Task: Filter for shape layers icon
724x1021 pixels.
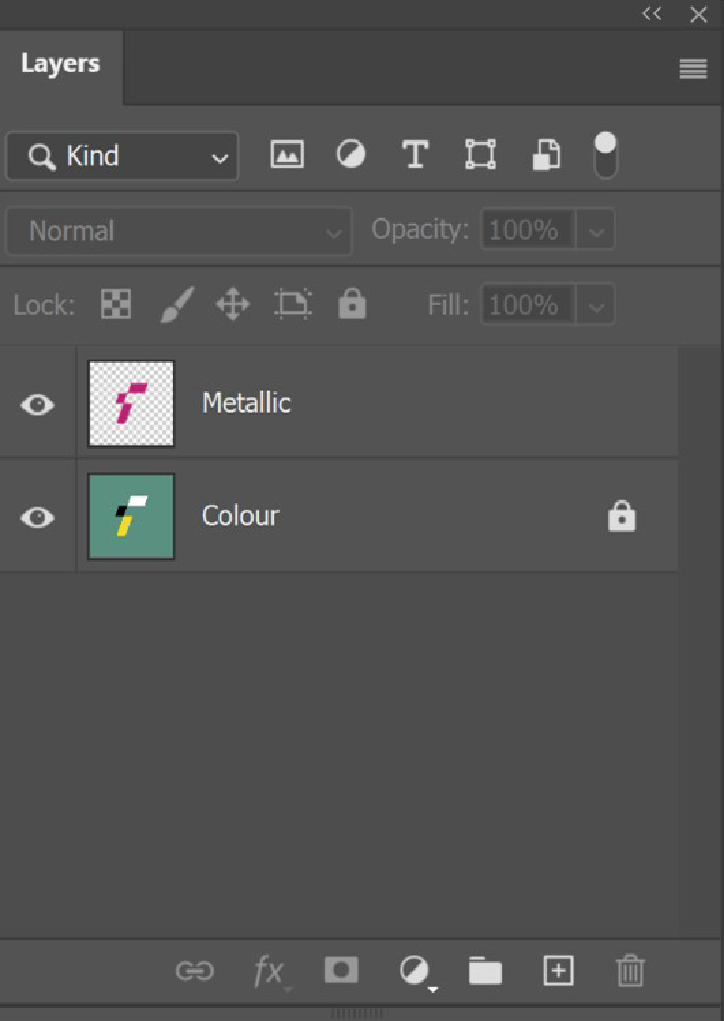Action: (480, 155)
